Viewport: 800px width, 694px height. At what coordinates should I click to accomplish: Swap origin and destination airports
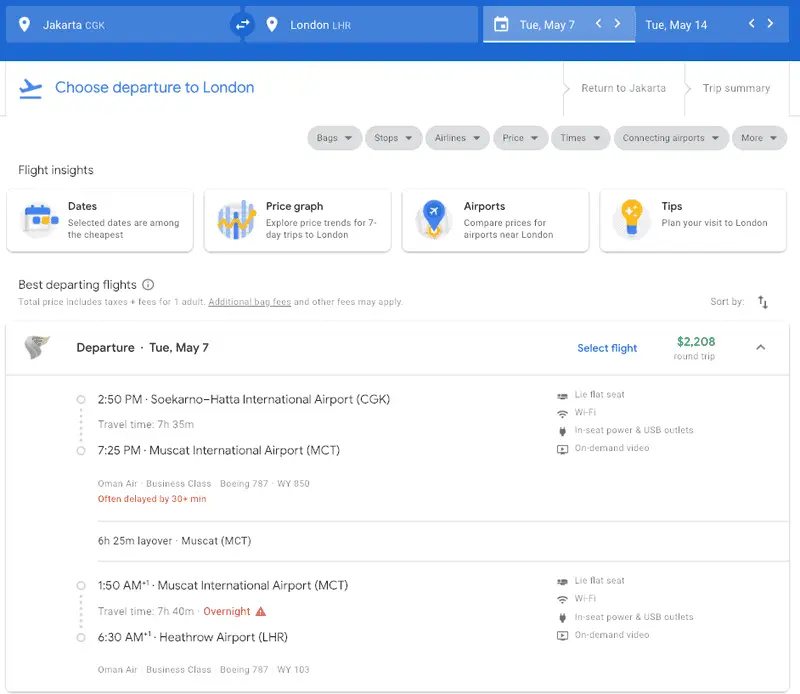242,24
